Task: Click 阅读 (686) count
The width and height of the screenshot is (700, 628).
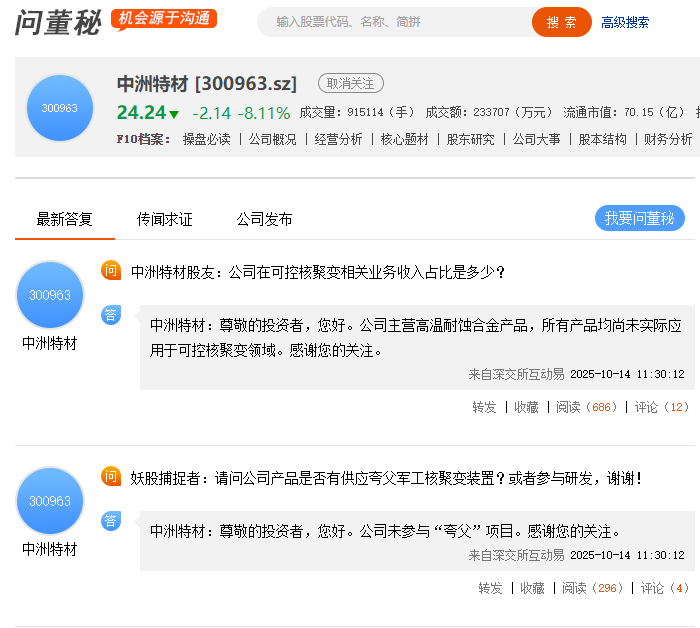Action: 587,407
